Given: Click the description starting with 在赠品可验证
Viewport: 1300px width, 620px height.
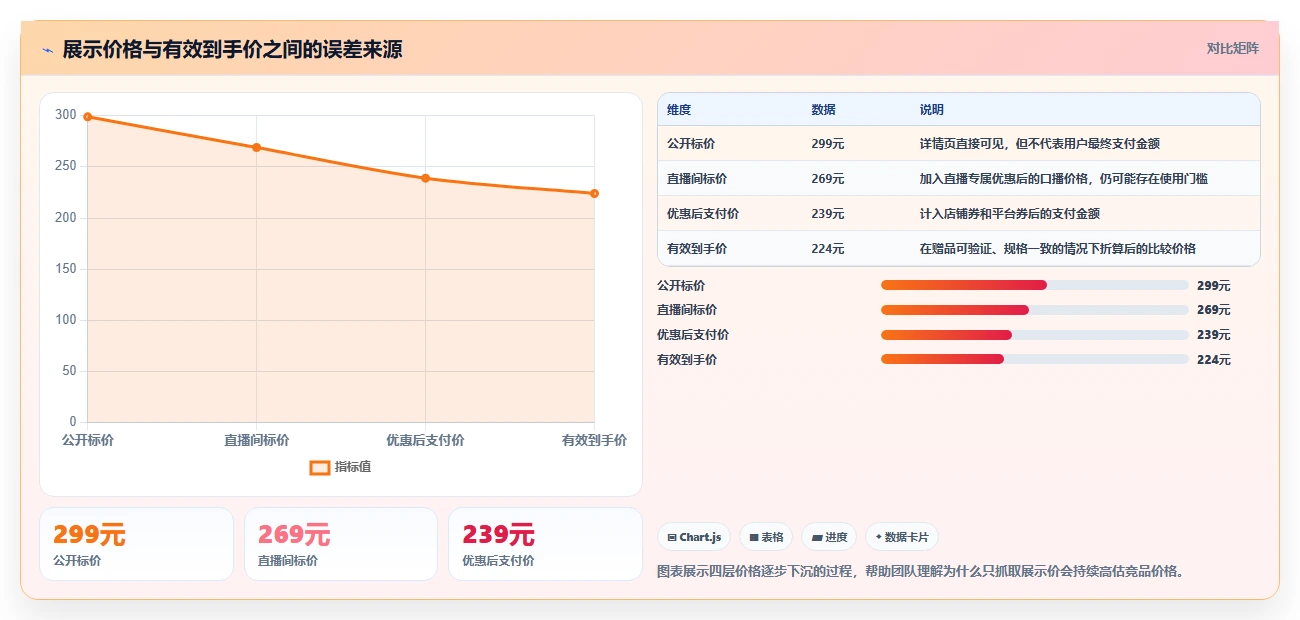Looking at the screenshot, I should (x=1057, y=249).
